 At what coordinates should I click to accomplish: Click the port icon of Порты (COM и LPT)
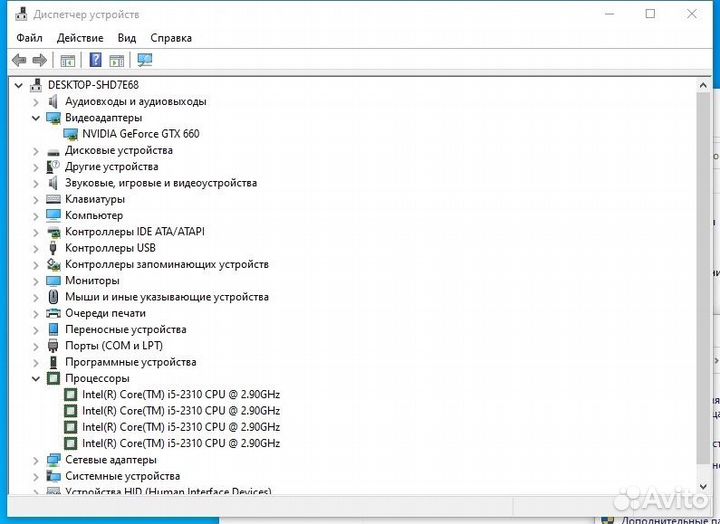point(53,346)
